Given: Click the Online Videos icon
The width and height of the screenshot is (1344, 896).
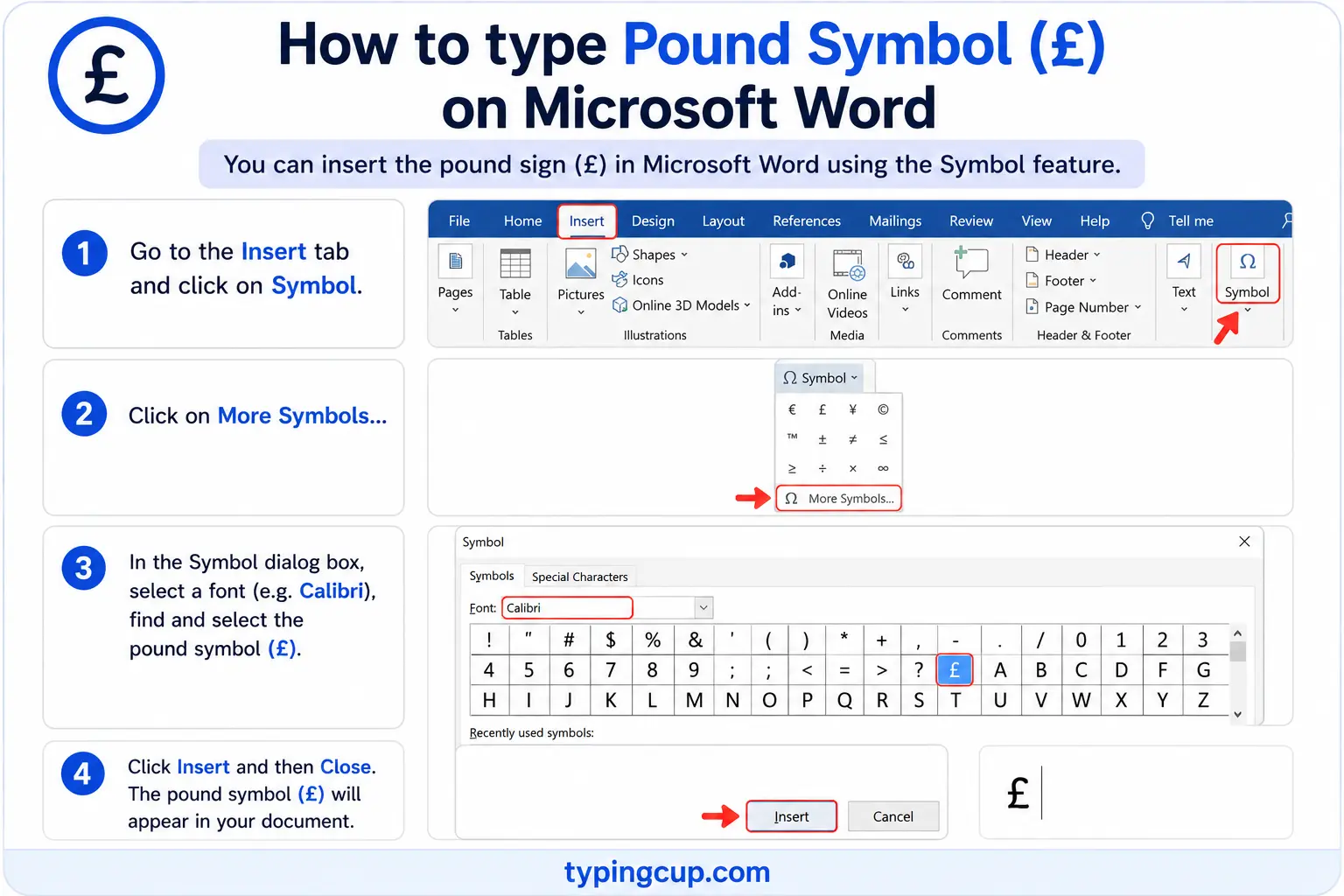Looking at the screenshot, I should click(x=848, y=264).
